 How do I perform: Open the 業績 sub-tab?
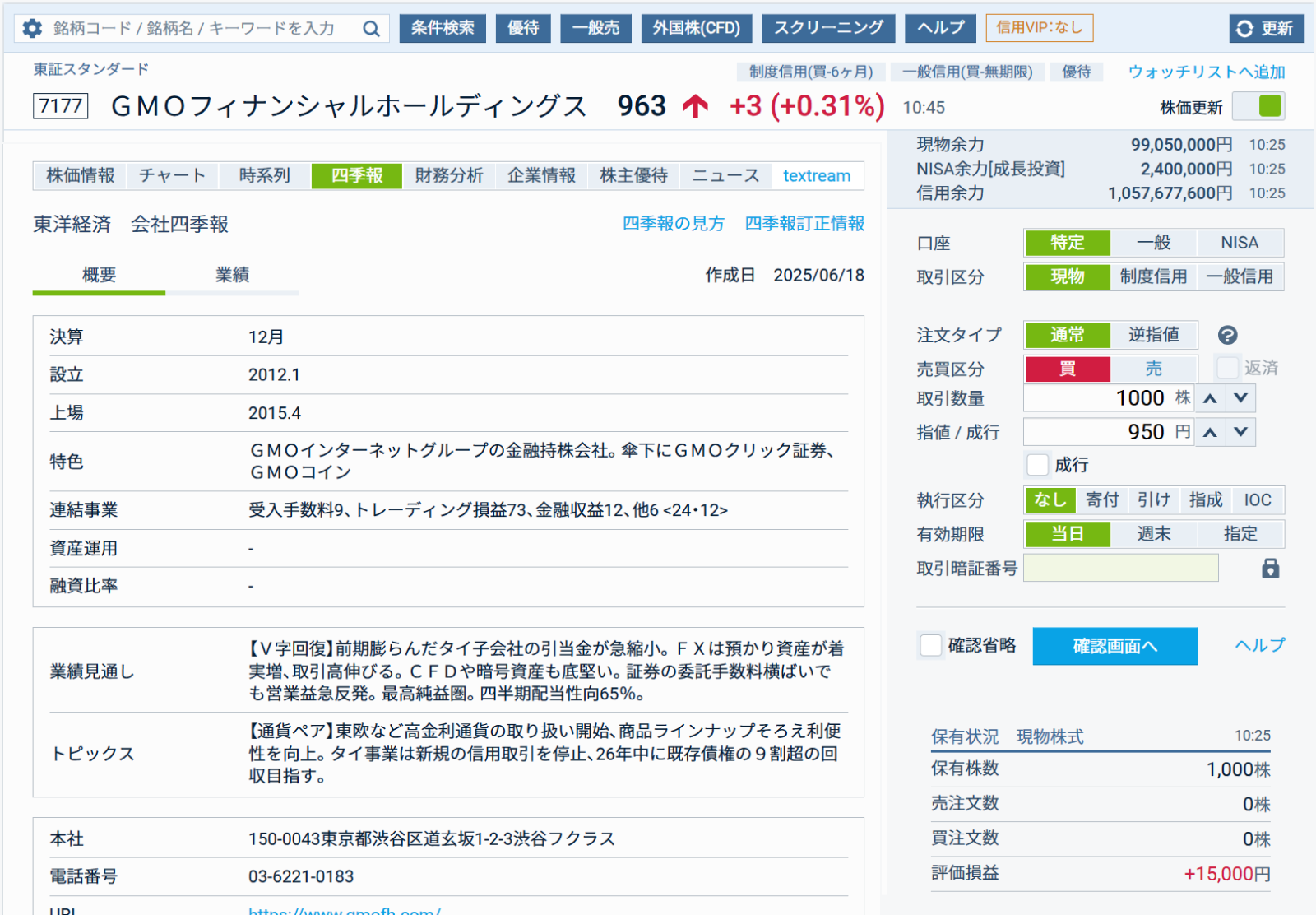(232, 276)
